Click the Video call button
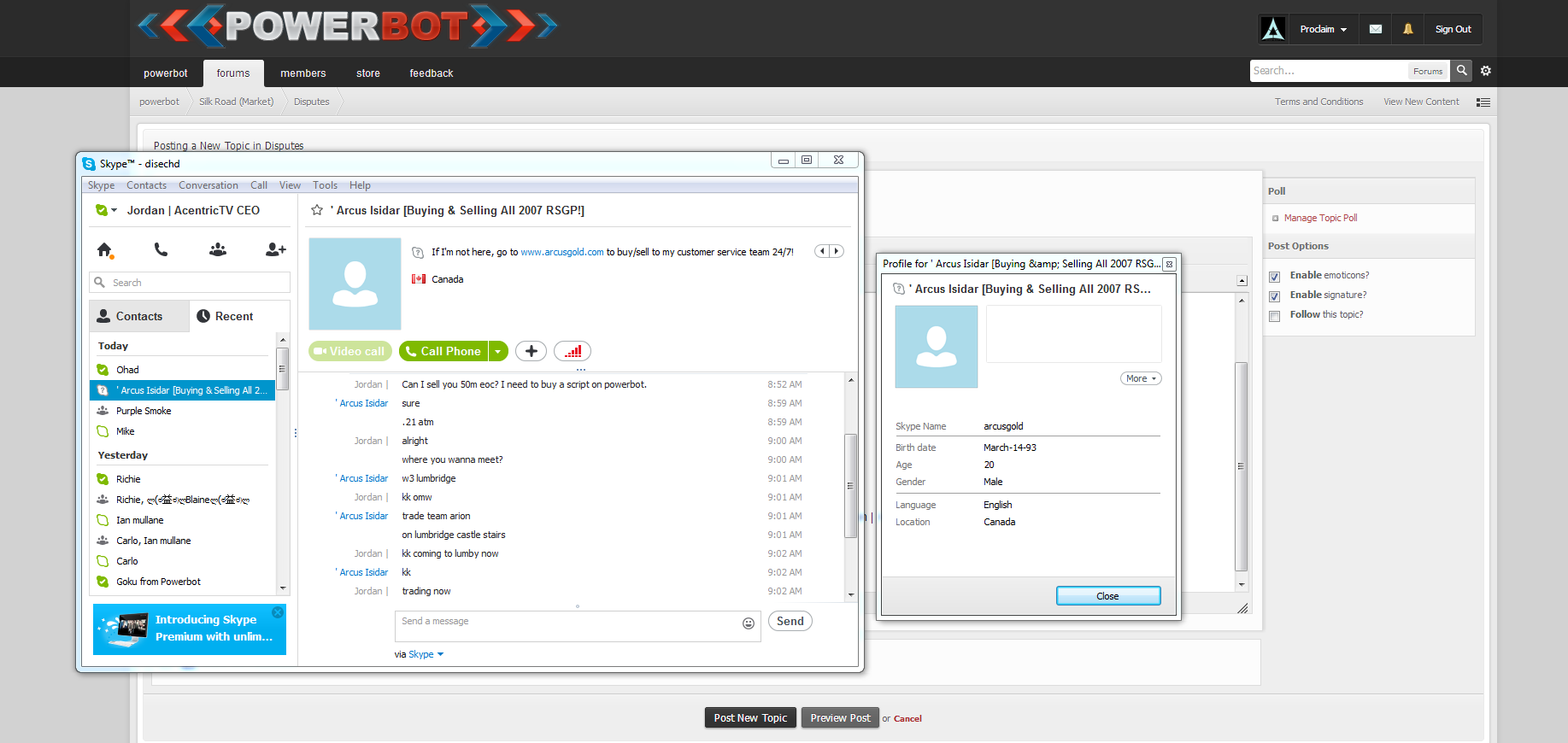The width and height of the screenshot is (1568, 743). [350, 351]
